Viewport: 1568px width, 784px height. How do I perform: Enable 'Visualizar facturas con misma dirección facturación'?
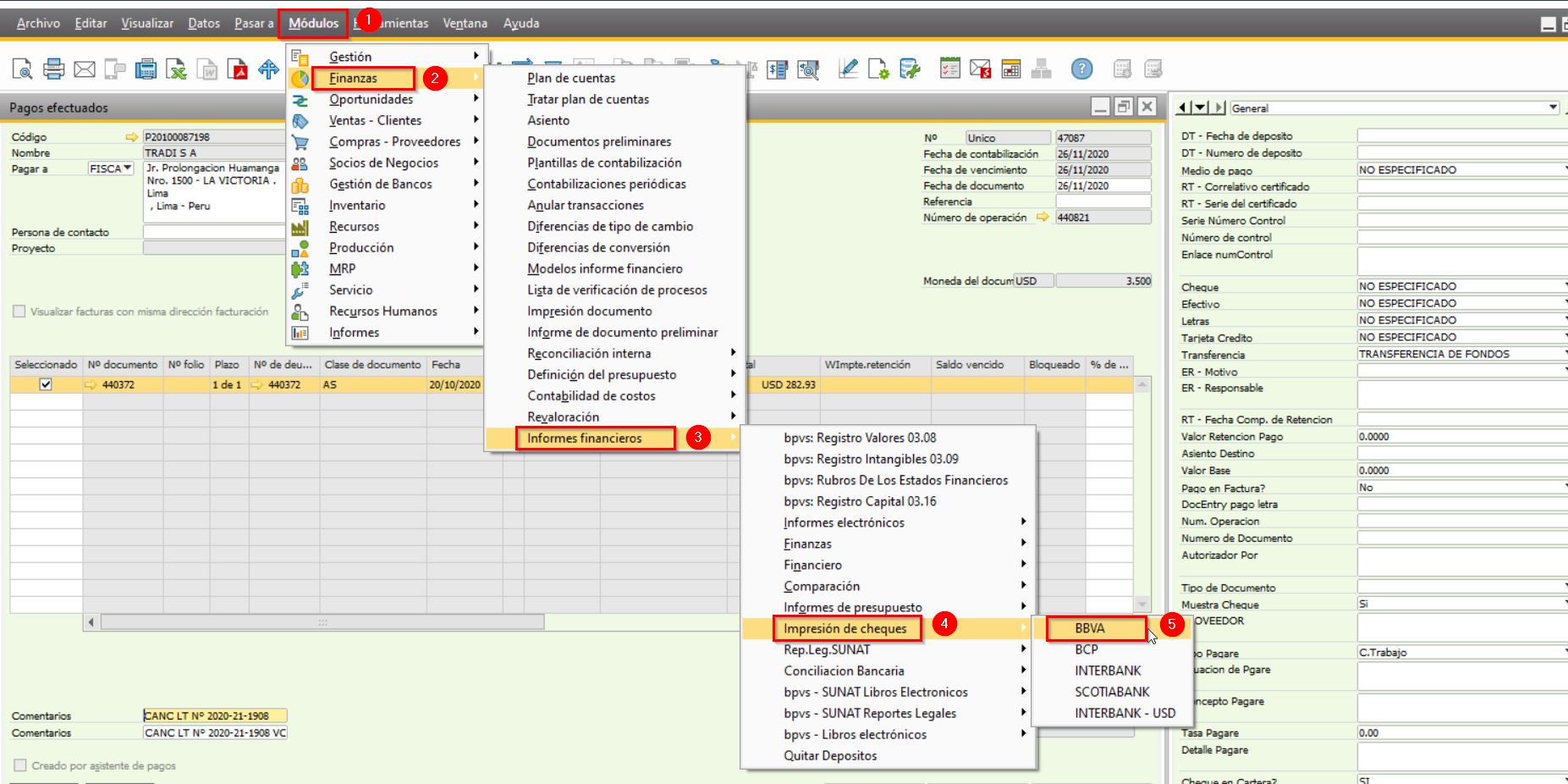coord(19,312)
